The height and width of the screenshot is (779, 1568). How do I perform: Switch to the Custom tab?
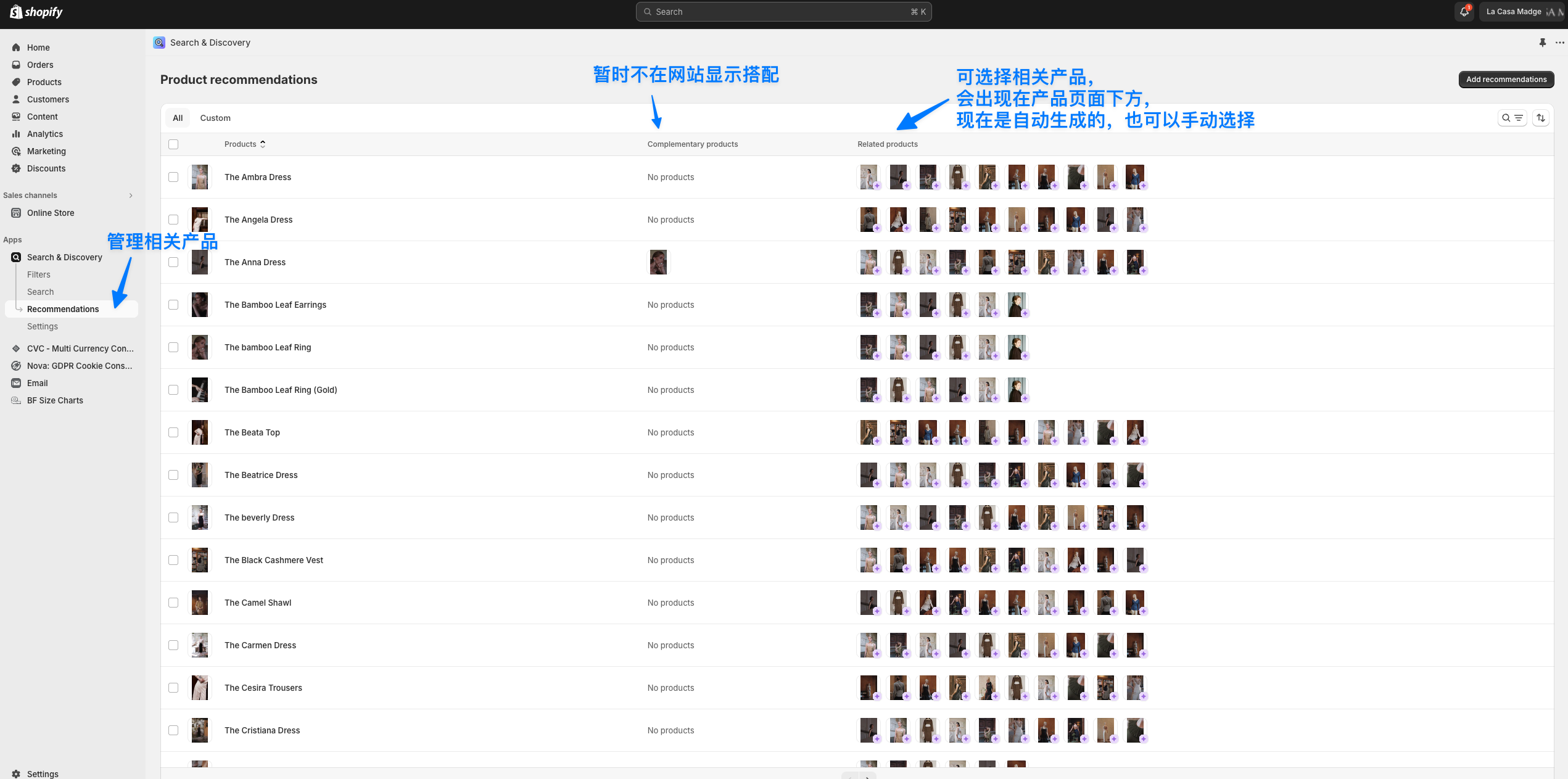pyautogui.click(x=215, y=118)
